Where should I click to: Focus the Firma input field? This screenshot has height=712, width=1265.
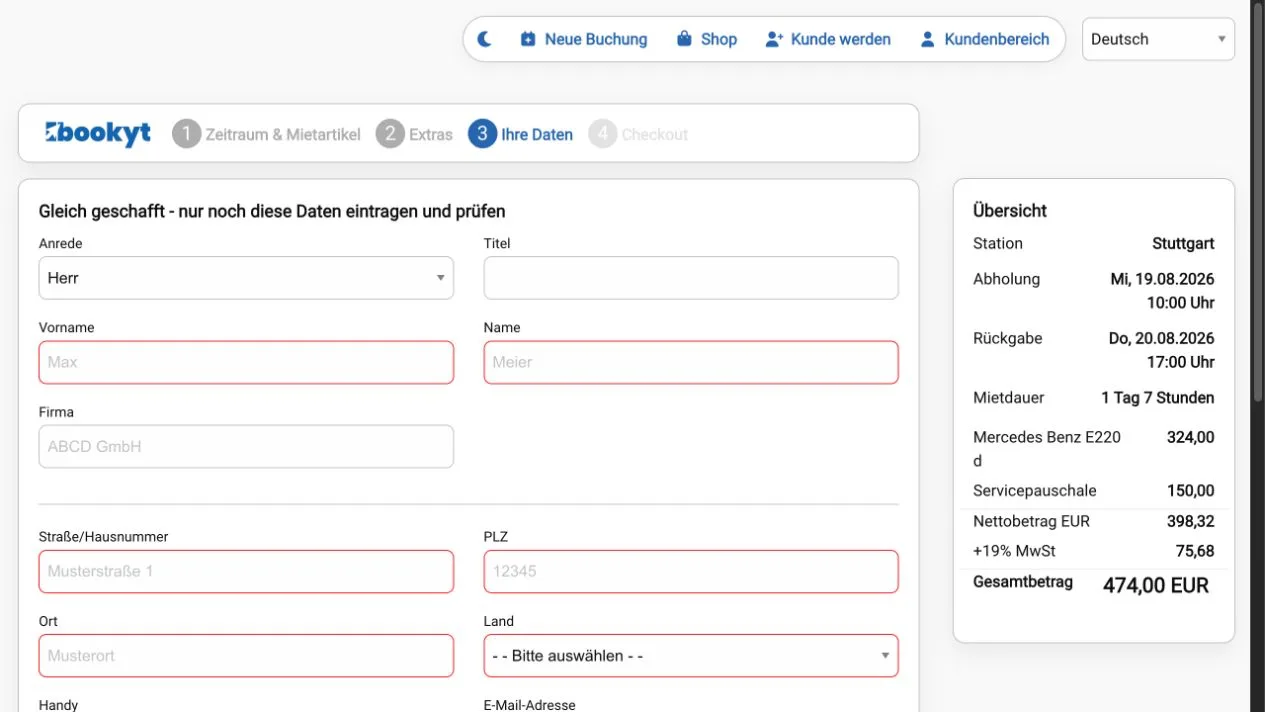pos(246,447)
